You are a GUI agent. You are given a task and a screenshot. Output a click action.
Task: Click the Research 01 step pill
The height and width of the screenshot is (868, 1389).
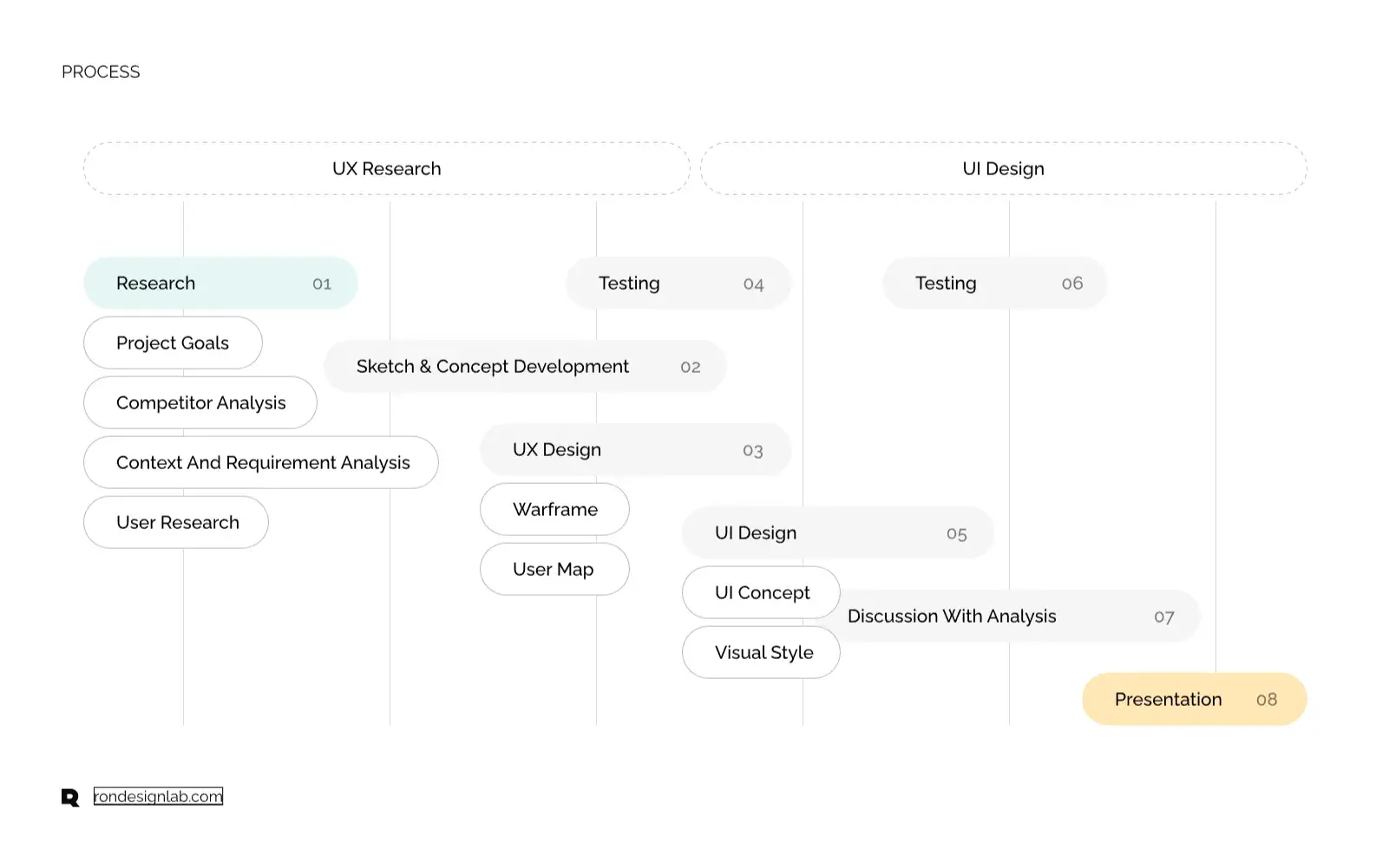[x=220, y=283]
